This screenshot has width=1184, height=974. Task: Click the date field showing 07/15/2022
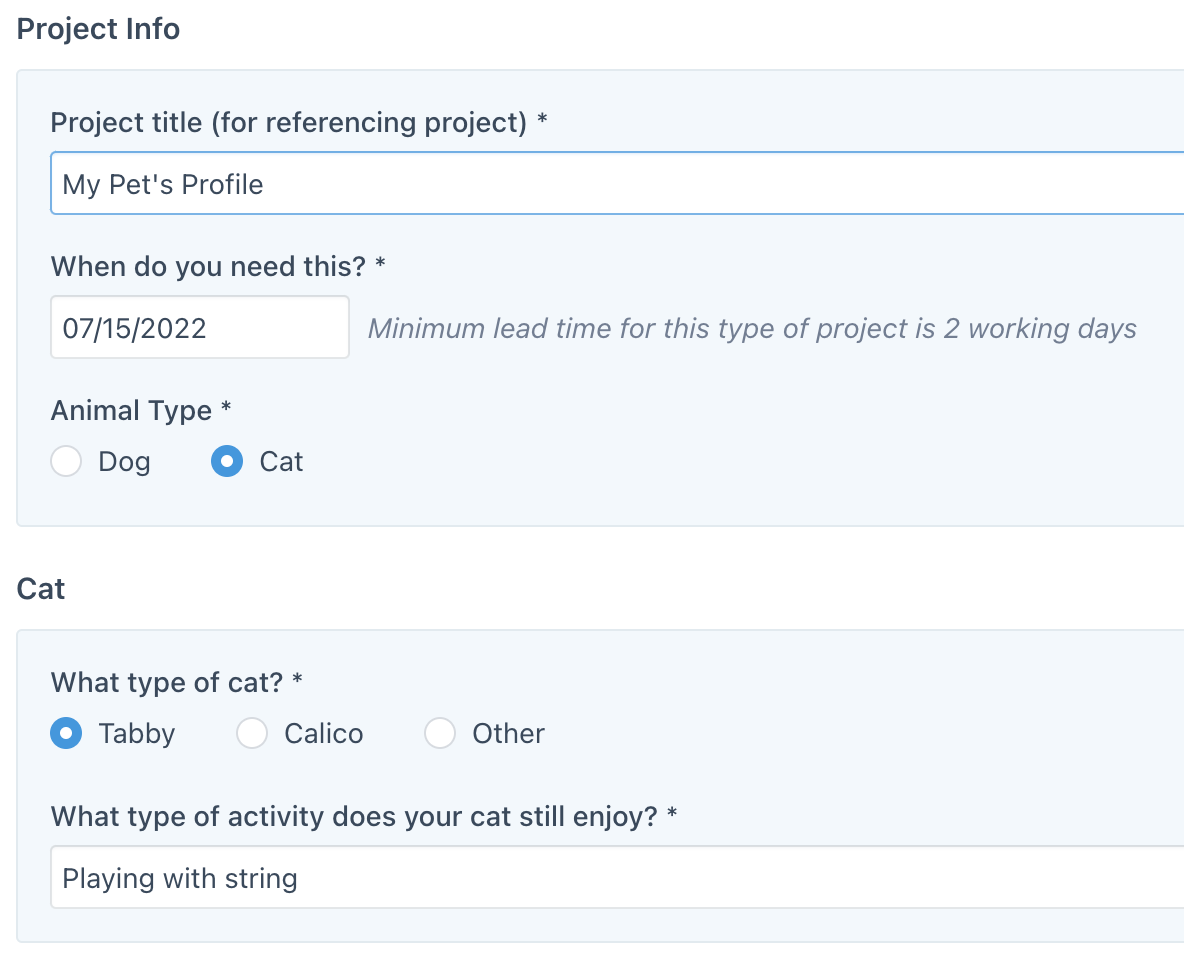[x=199, y=327]
